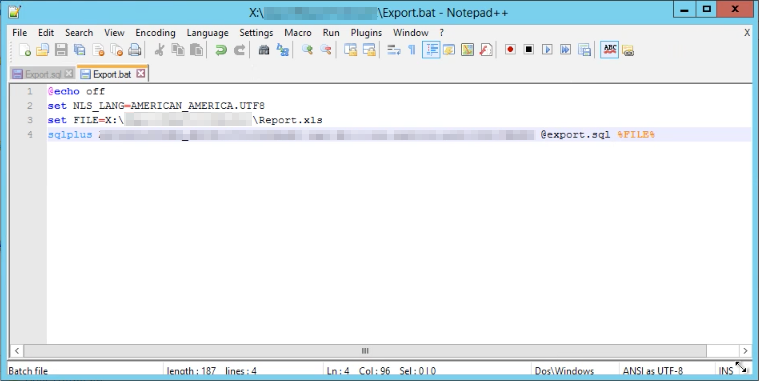Click the Open file folder icon

pyautogui.click(x=43, y=50)
